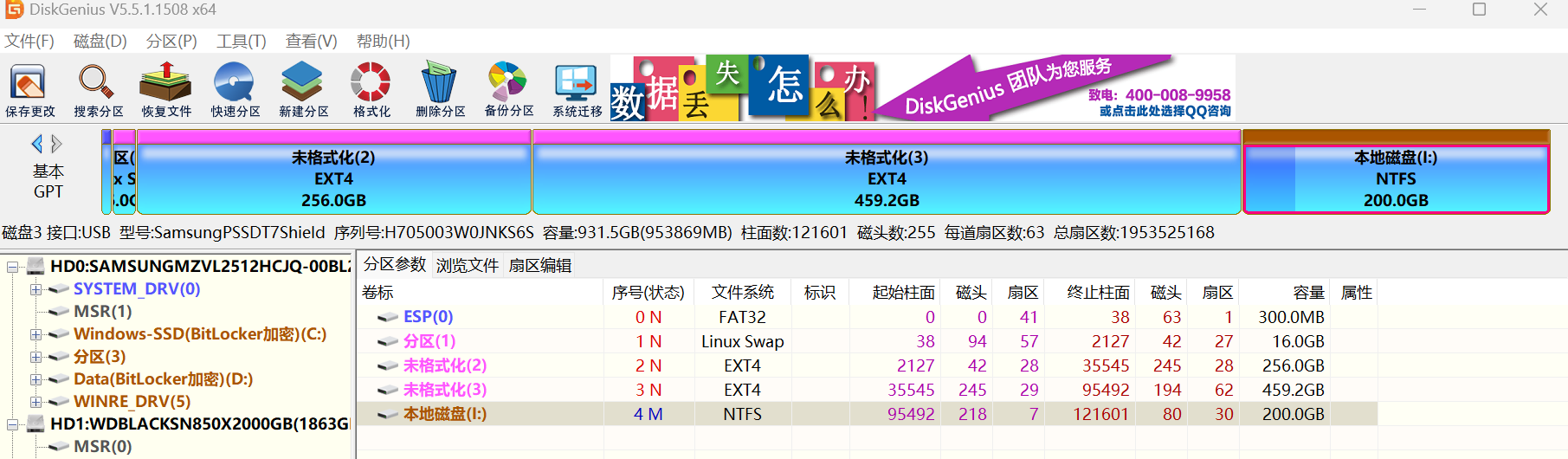Image resolution: width=1568 pixels, height=459 pixels.
Task: Expand WINRE_DRV(5) tree node
Action: [x=35, y=402]
